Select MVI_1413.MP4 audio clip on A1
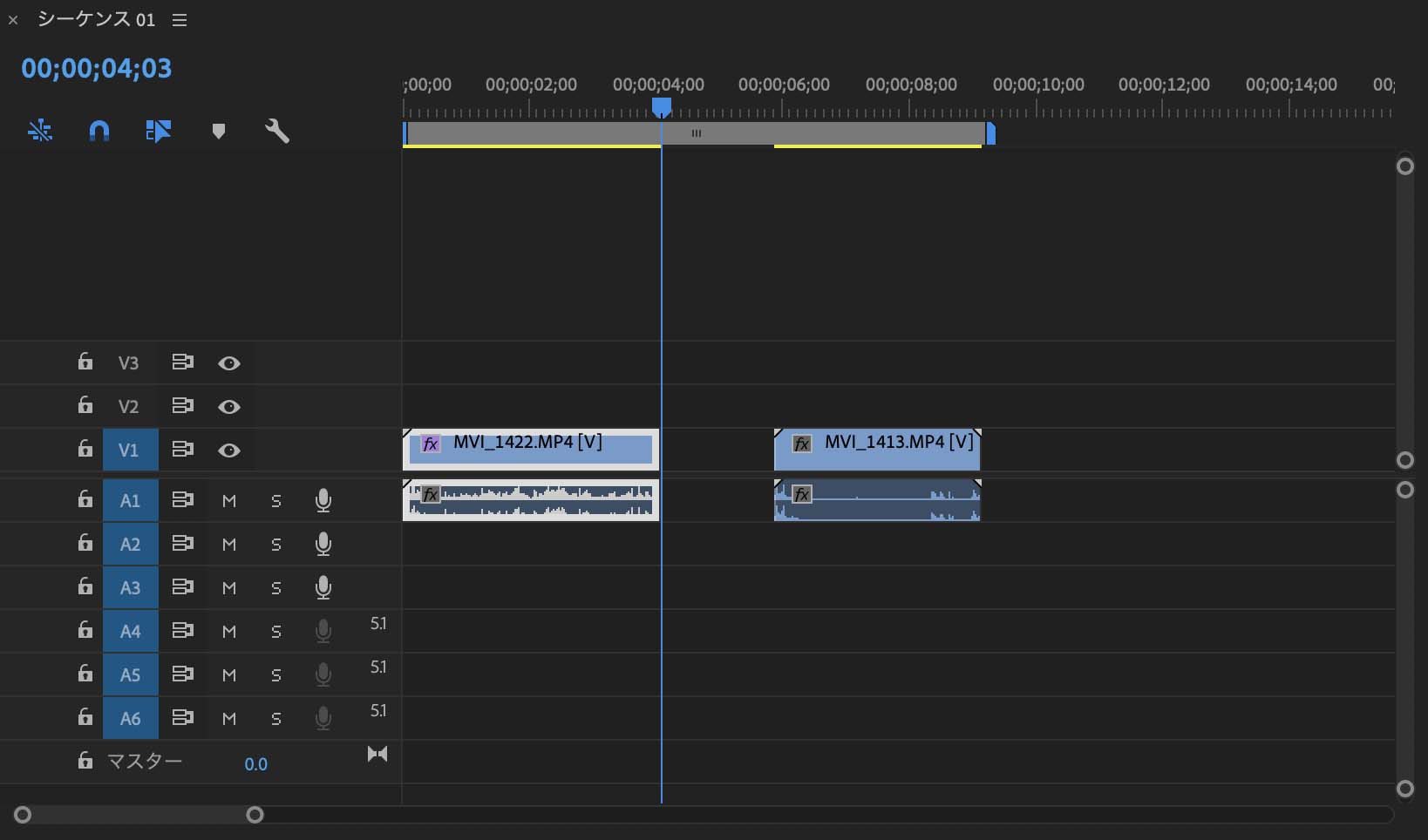 tap(878, 500)
